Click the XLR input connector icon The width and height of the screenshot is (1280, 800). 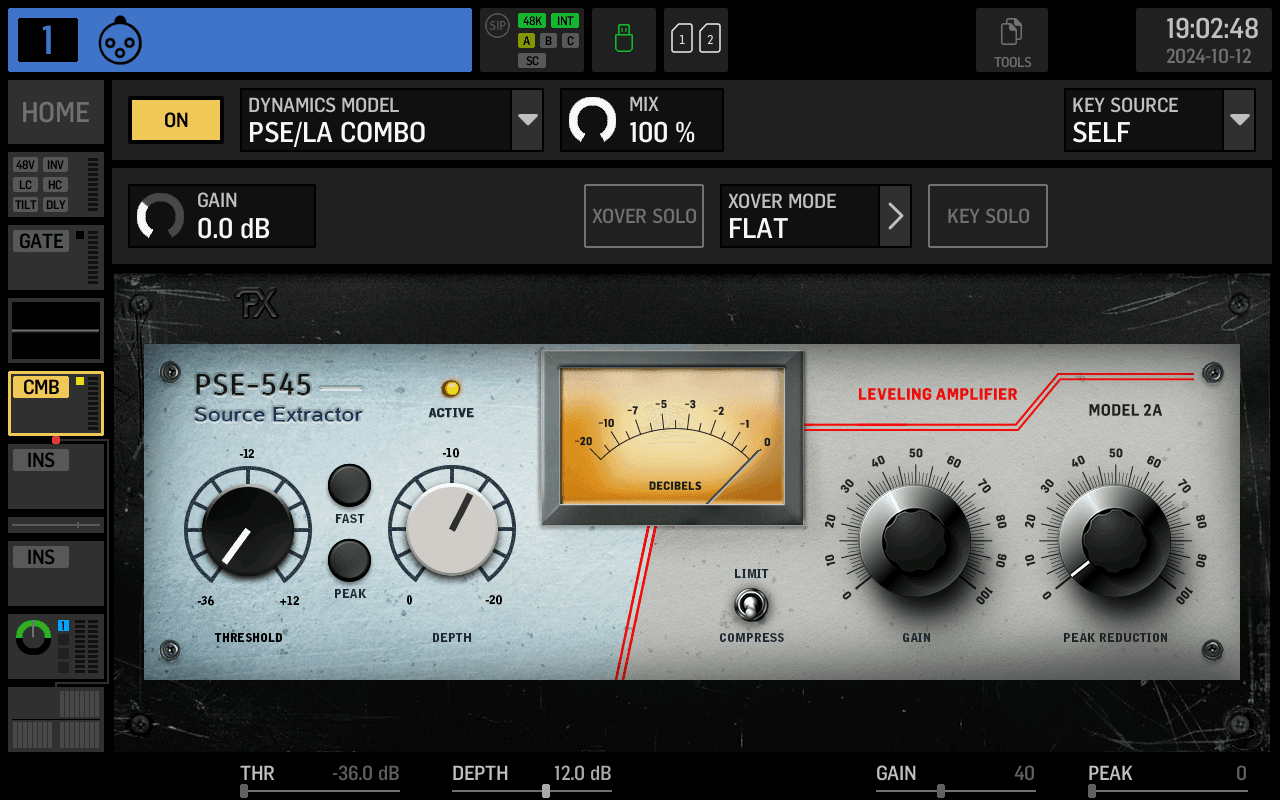pos(120,40)
